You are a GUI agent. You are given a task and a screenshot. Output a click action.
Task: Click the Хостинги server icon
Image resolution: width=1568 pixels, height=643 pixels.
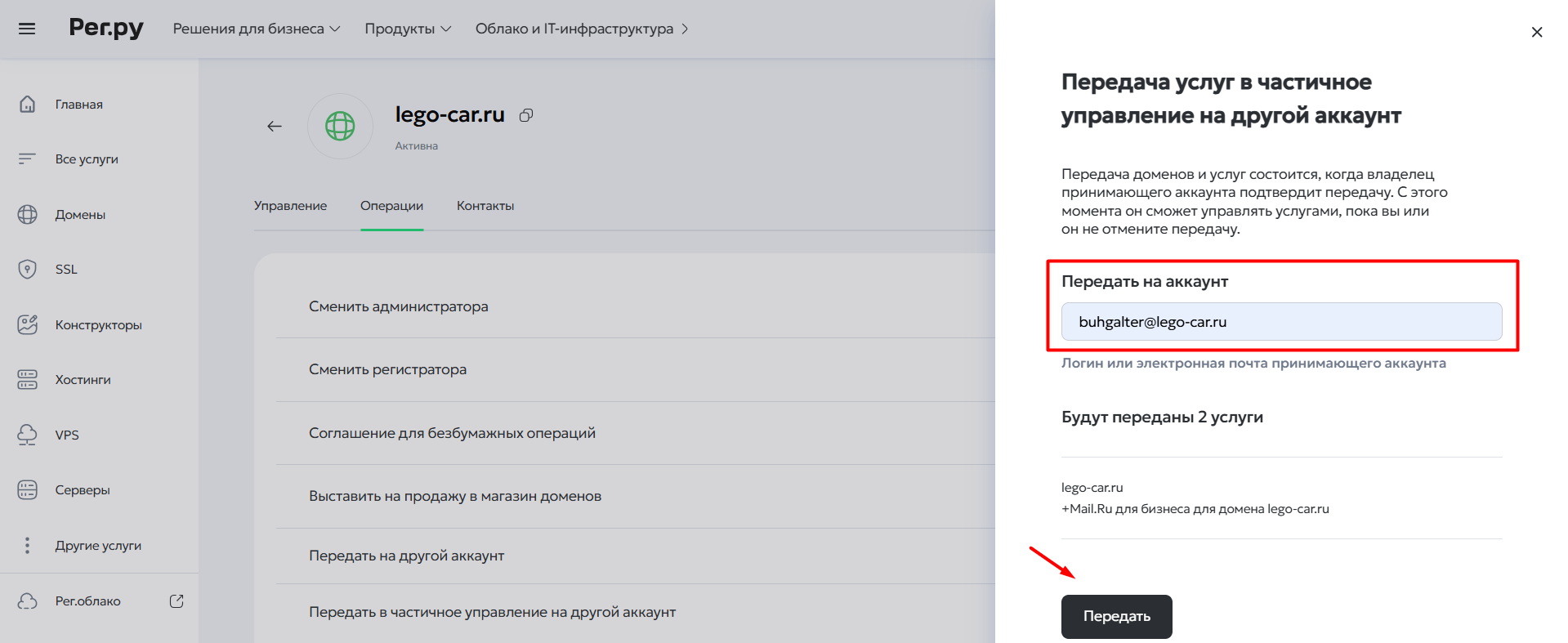[x=27, y=379]
